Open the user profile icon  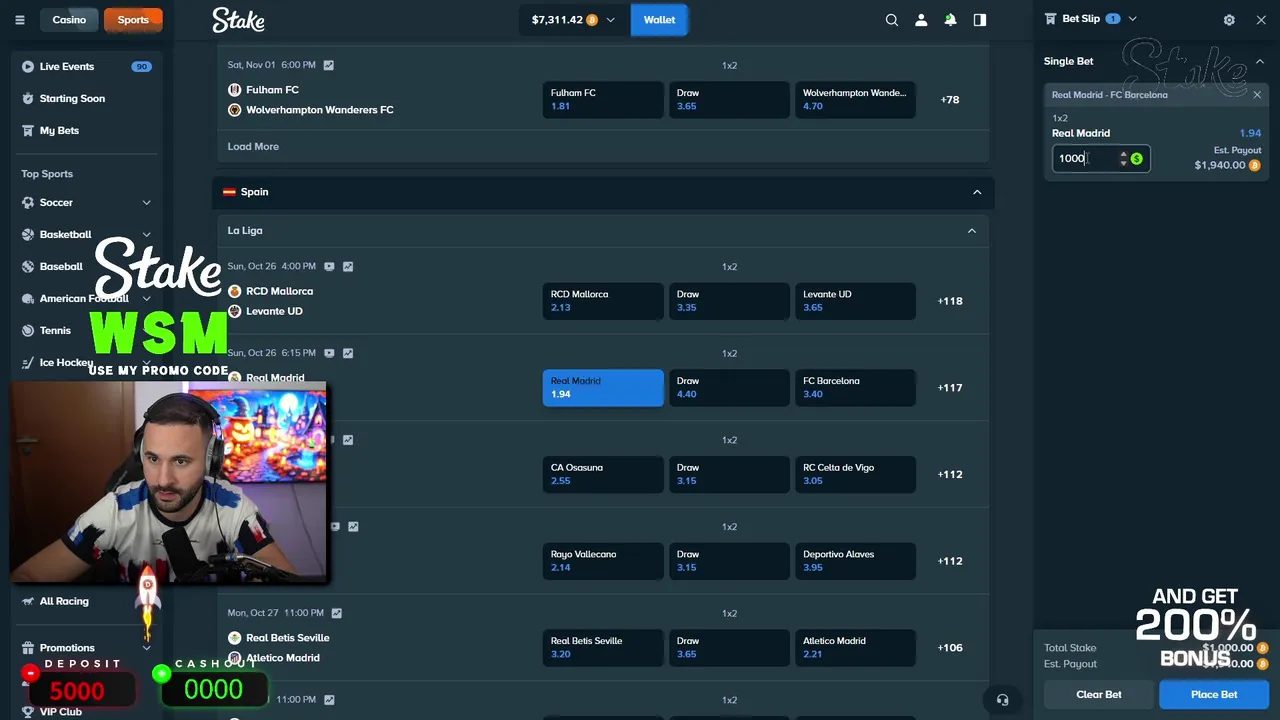[921, 20]
